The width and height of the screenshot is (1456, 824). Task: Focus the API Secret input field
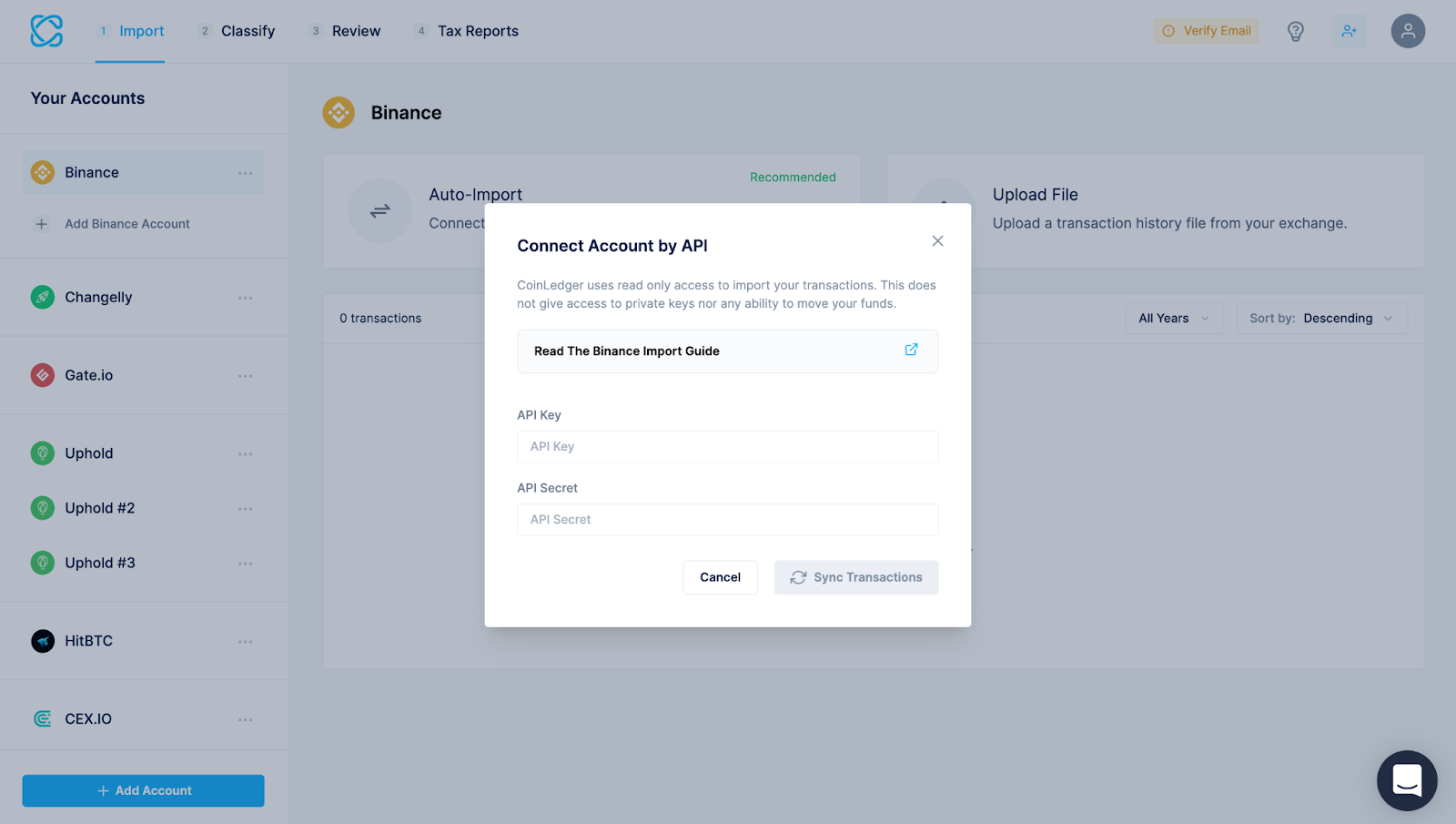point(728,519)
